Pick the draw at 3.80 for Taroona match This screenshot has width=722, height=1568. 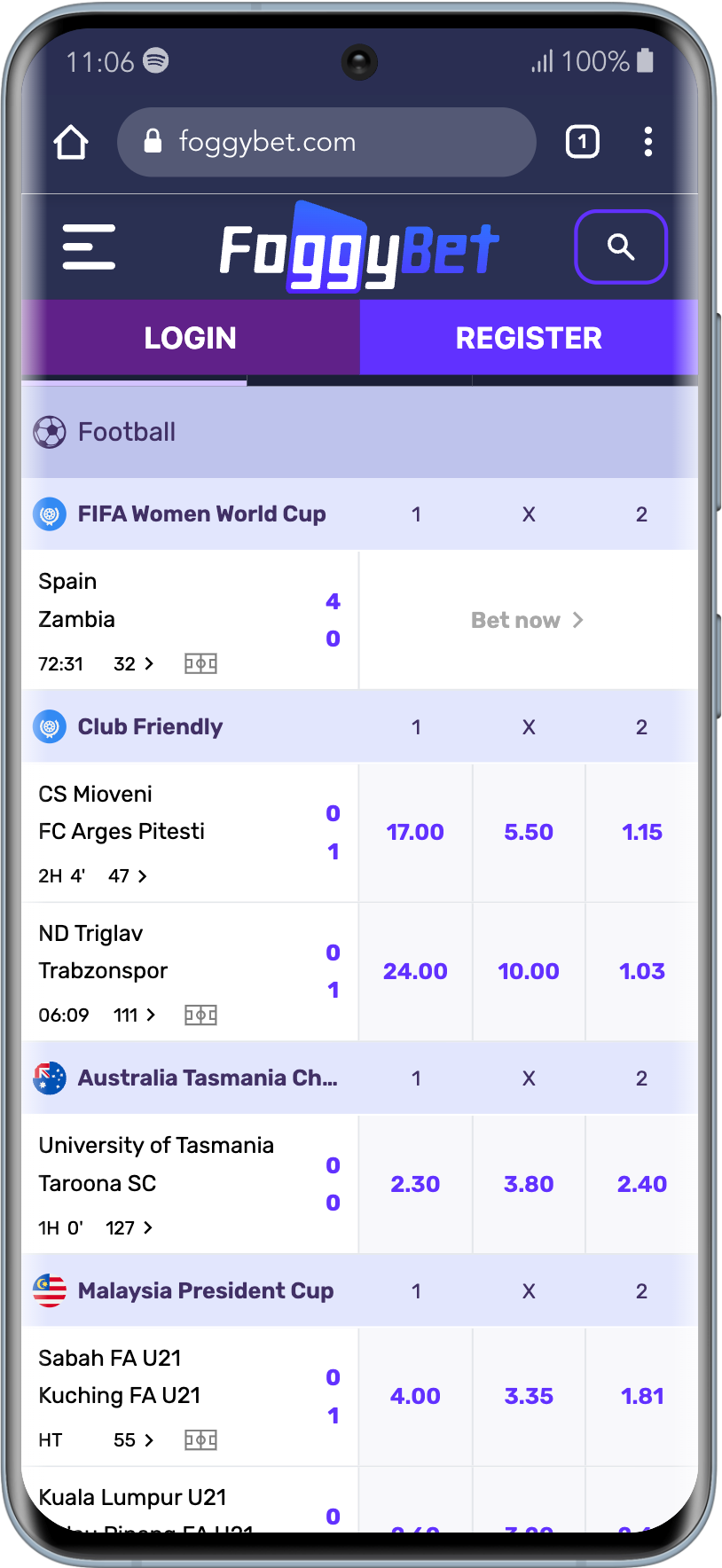pos(529,1184)
